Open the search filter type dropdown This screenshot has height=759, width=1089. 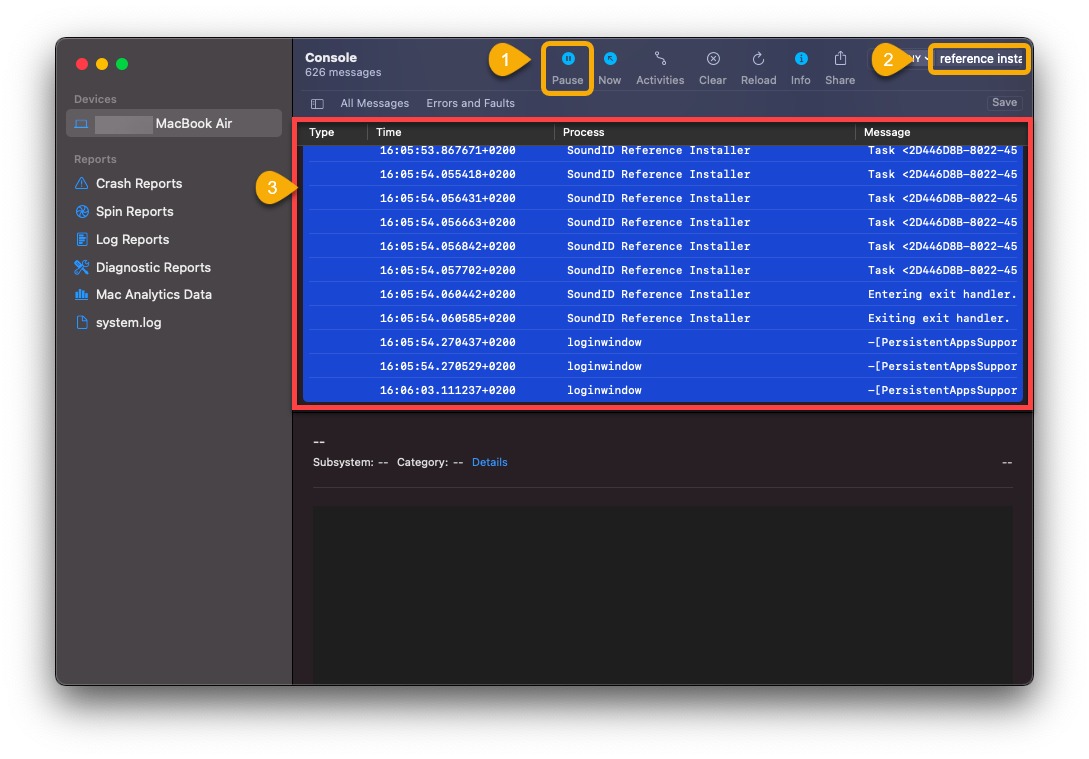click(919, 59)
